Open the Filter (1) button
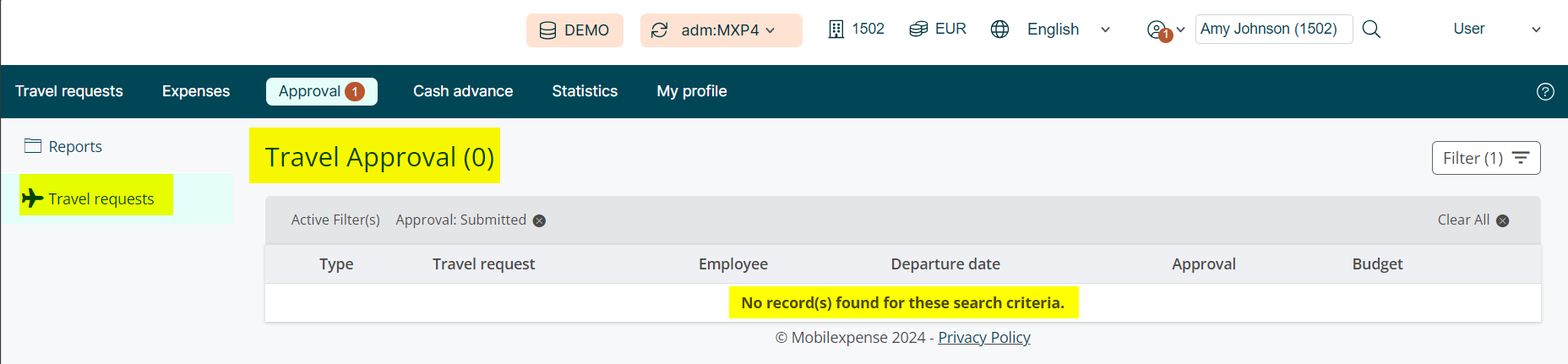This screenshot has width=1568, height=364. (x=1485, y=158)
